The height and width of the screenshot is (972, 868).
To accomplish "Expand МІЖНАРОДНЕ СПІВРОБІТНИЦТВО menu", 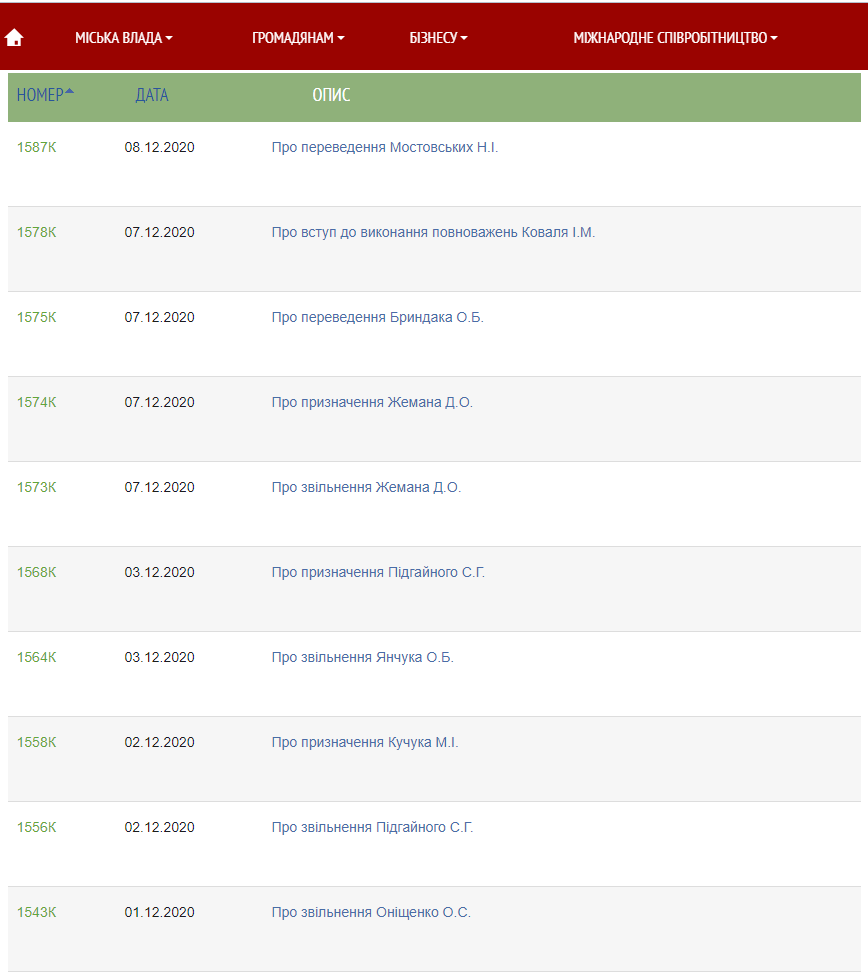I will click(x=675, y=38).
